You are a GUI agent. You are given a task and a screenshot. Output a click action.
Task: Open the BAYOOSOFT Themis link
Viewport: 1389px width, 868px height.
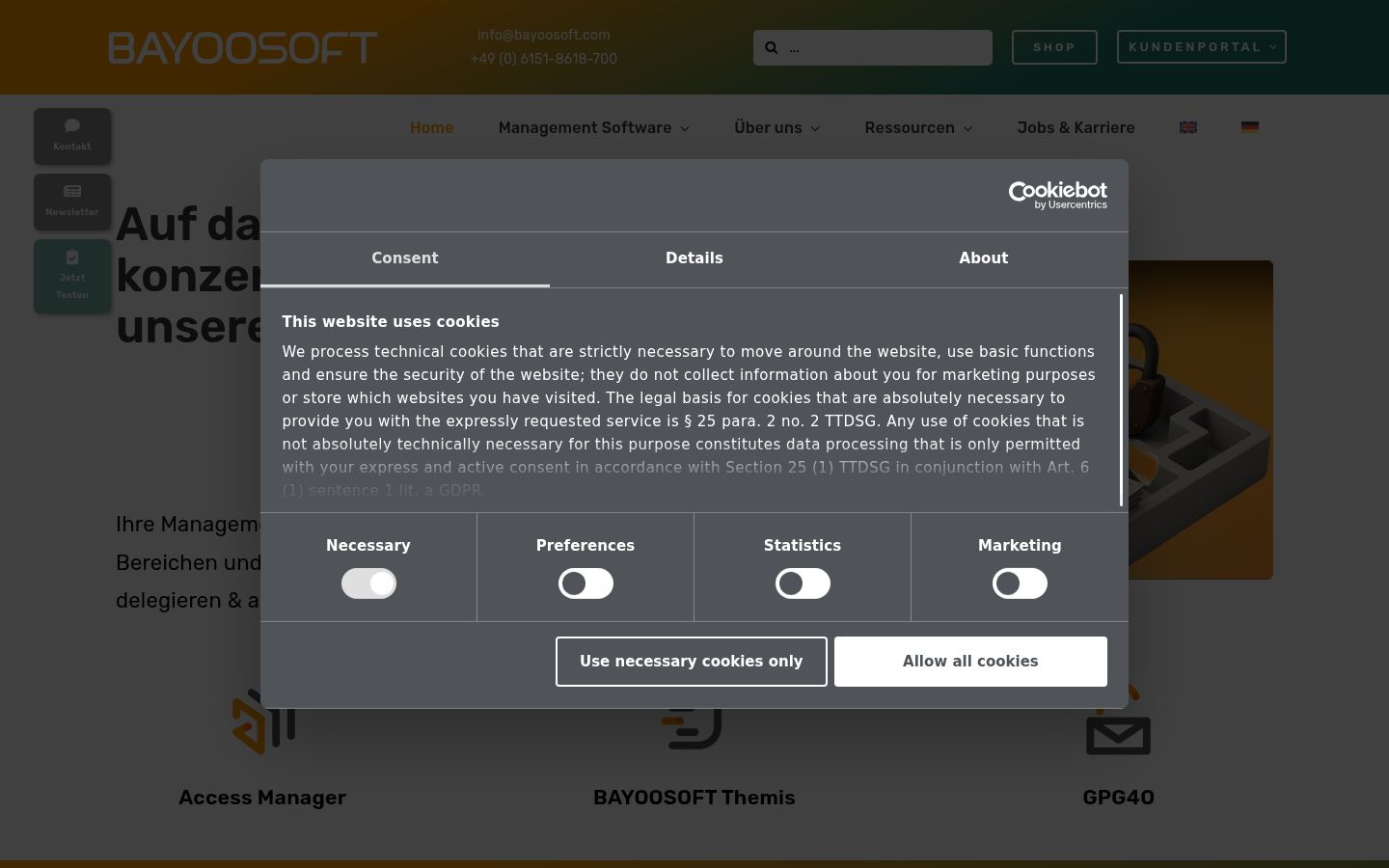[x=694, y=798]
